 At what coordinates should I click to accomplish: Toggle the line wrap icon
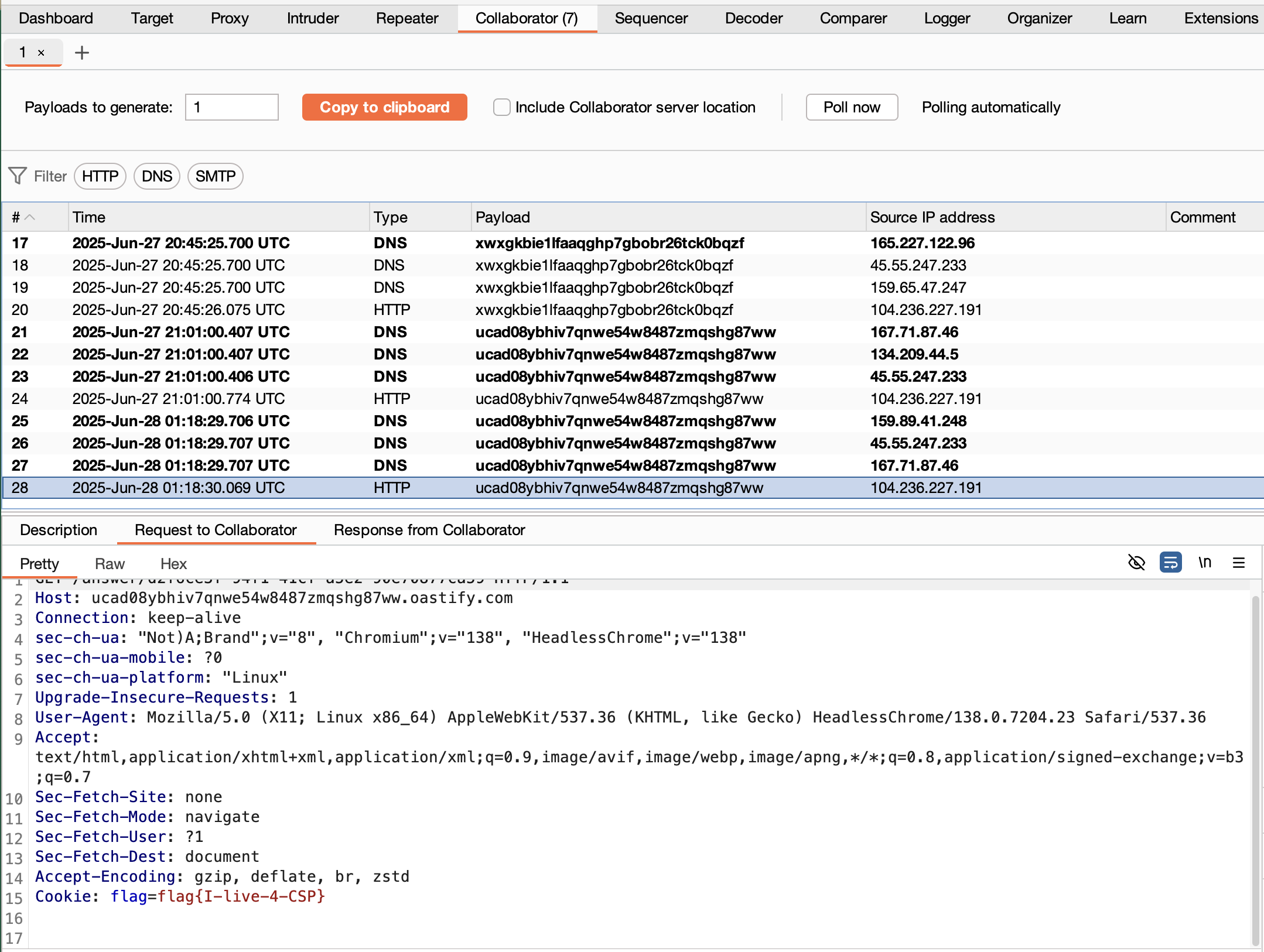click(x=1170, y=563)
